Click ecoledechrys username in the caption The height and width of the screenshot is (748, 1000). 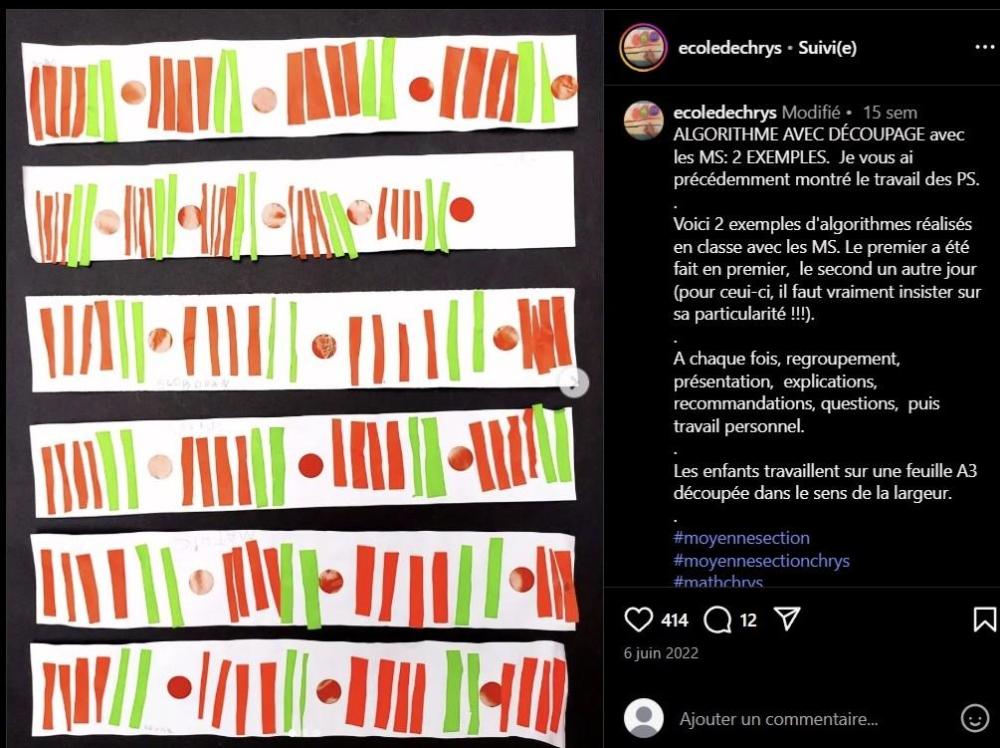click(x=724, y=112)
